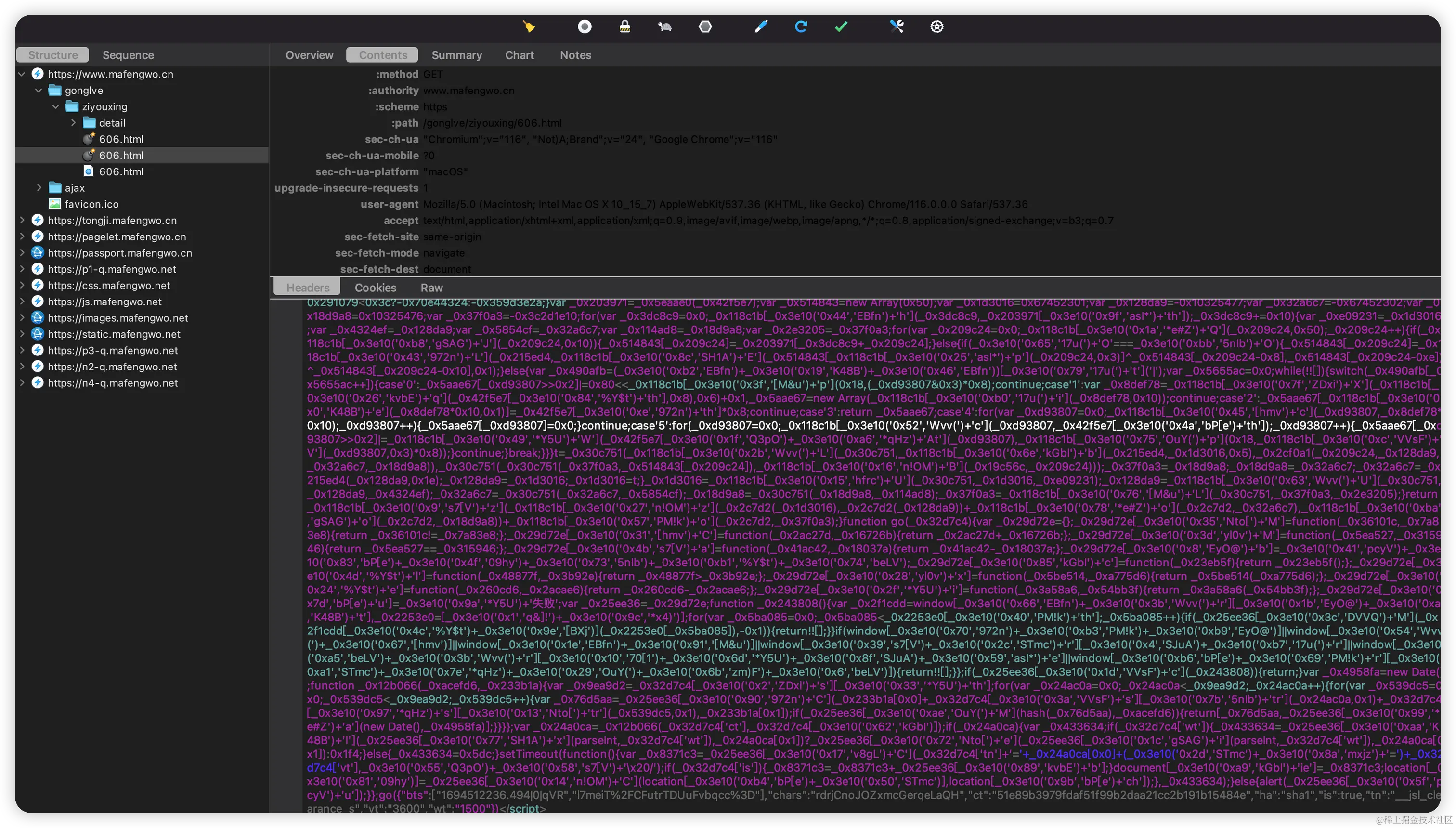Switch to the Sequence view
Screen dimensions: 1456x828
click(x=128, y=54)
